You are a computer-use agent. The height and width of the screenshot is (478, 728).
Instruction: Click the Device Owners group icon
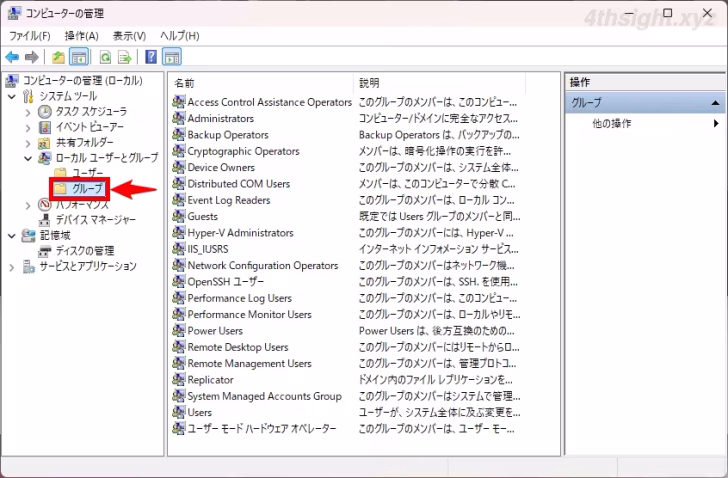click(x=179, y=167)
